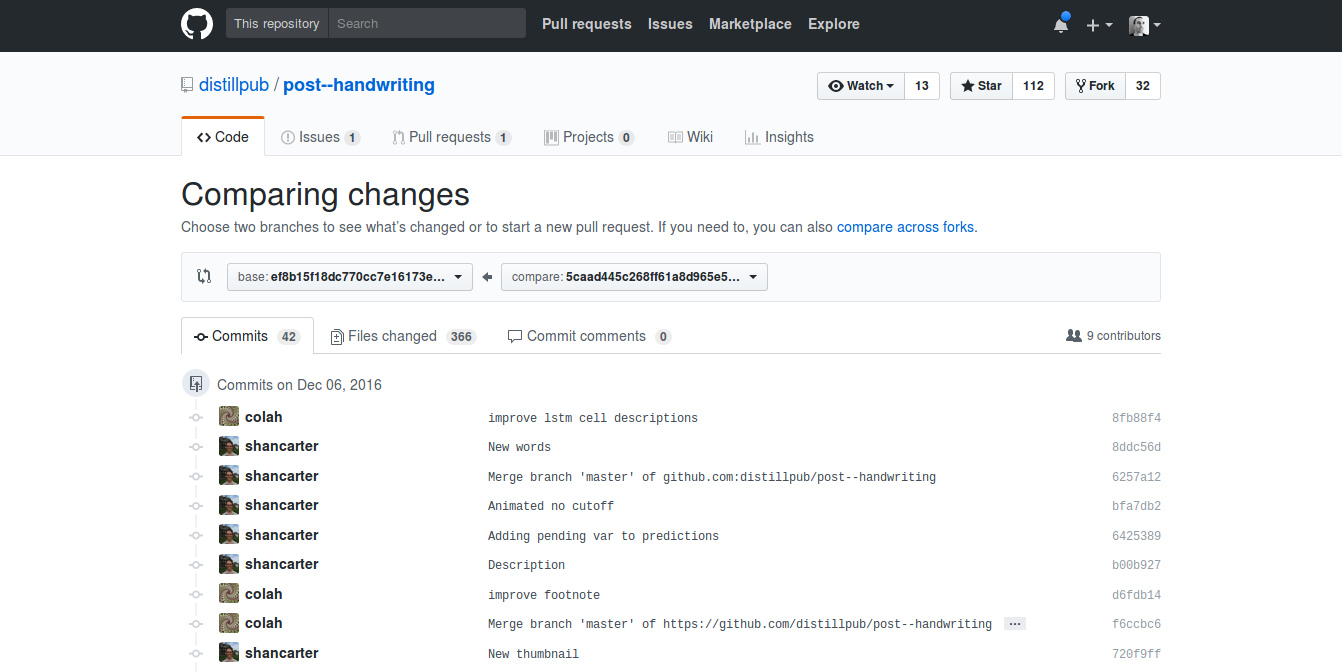
Task: Switch to the Commits 42 tab
Action: click(x=247, y=336)
